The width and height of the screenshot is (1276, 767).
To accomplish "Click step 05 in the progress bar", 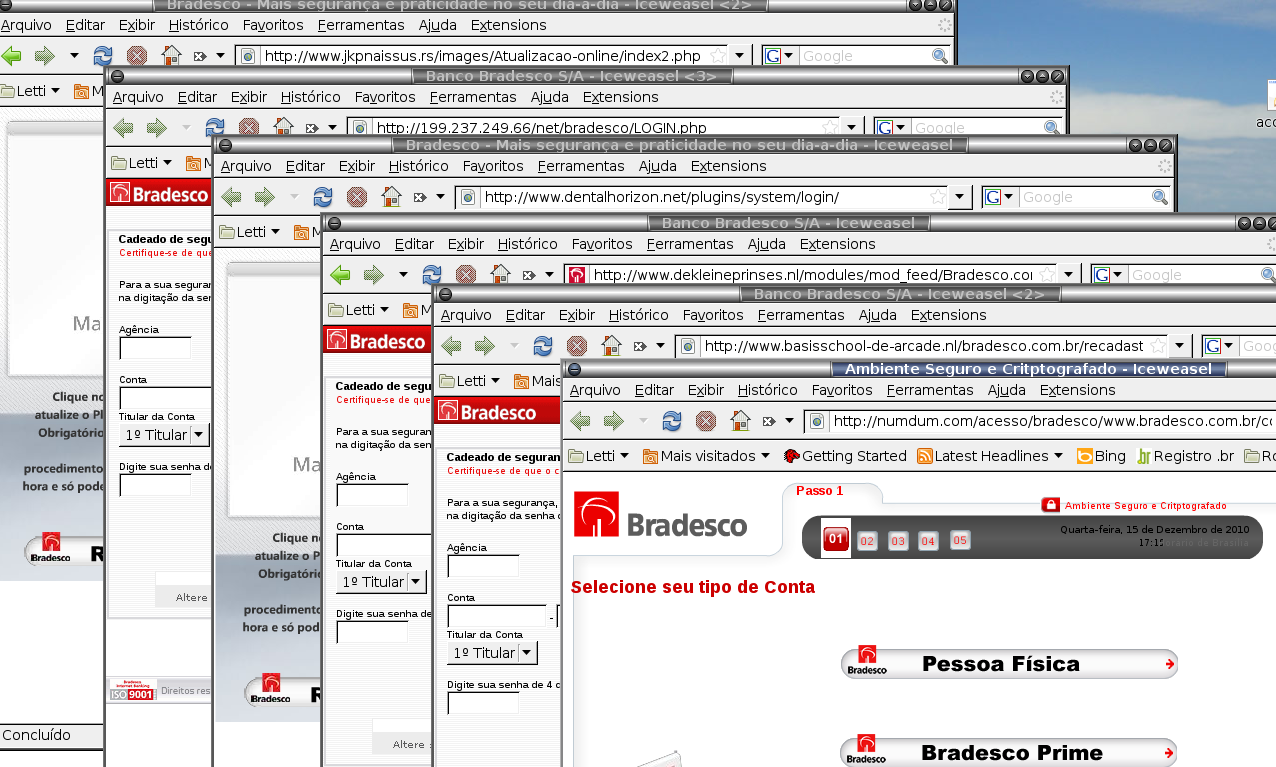I will (x=960, y=540).
